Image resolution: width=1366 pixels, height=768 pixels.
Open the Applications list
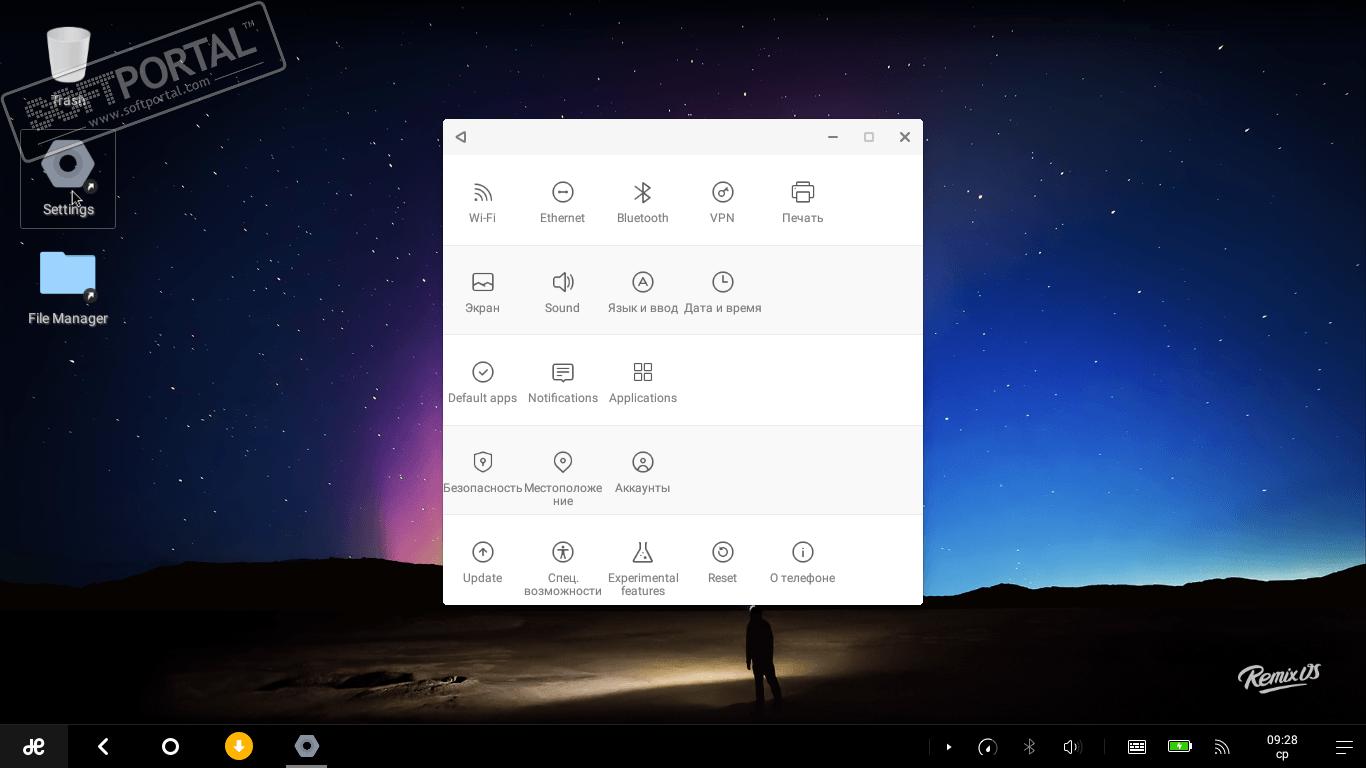pos(642,382)
